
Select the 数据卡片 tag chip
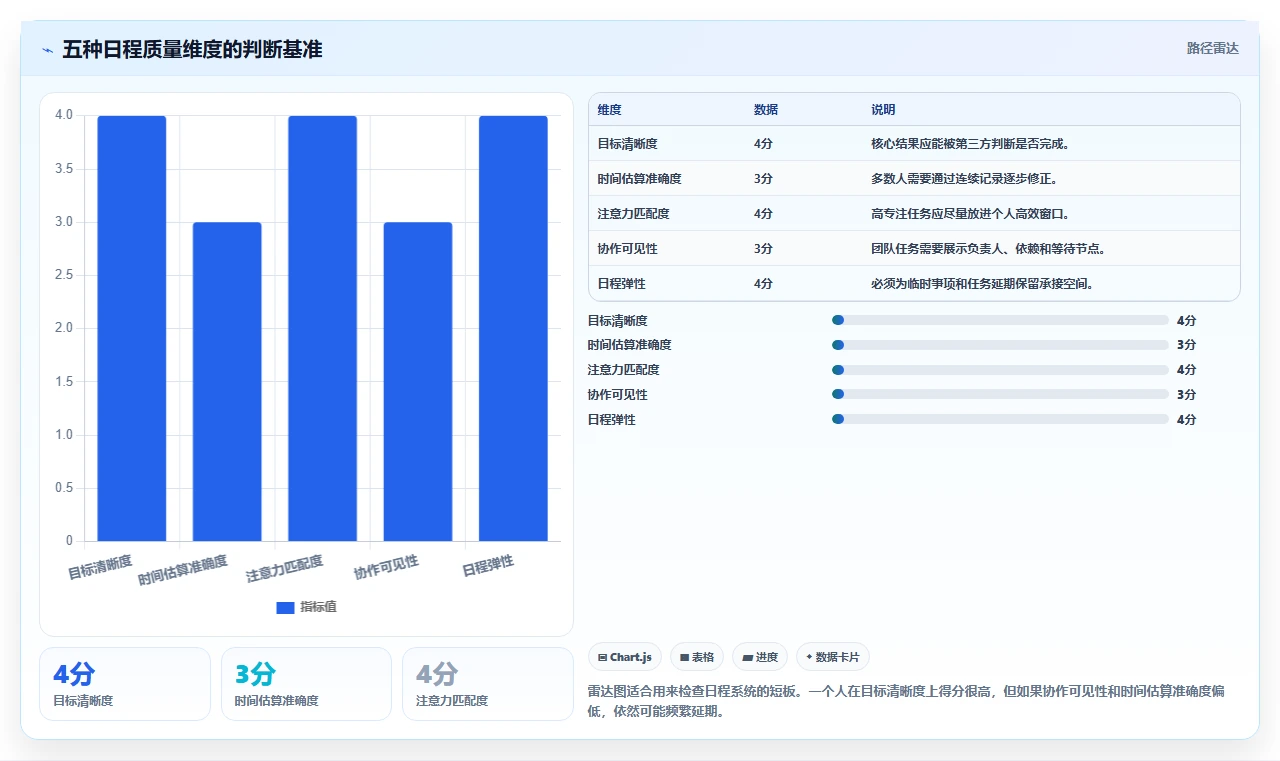pos(833,657)
